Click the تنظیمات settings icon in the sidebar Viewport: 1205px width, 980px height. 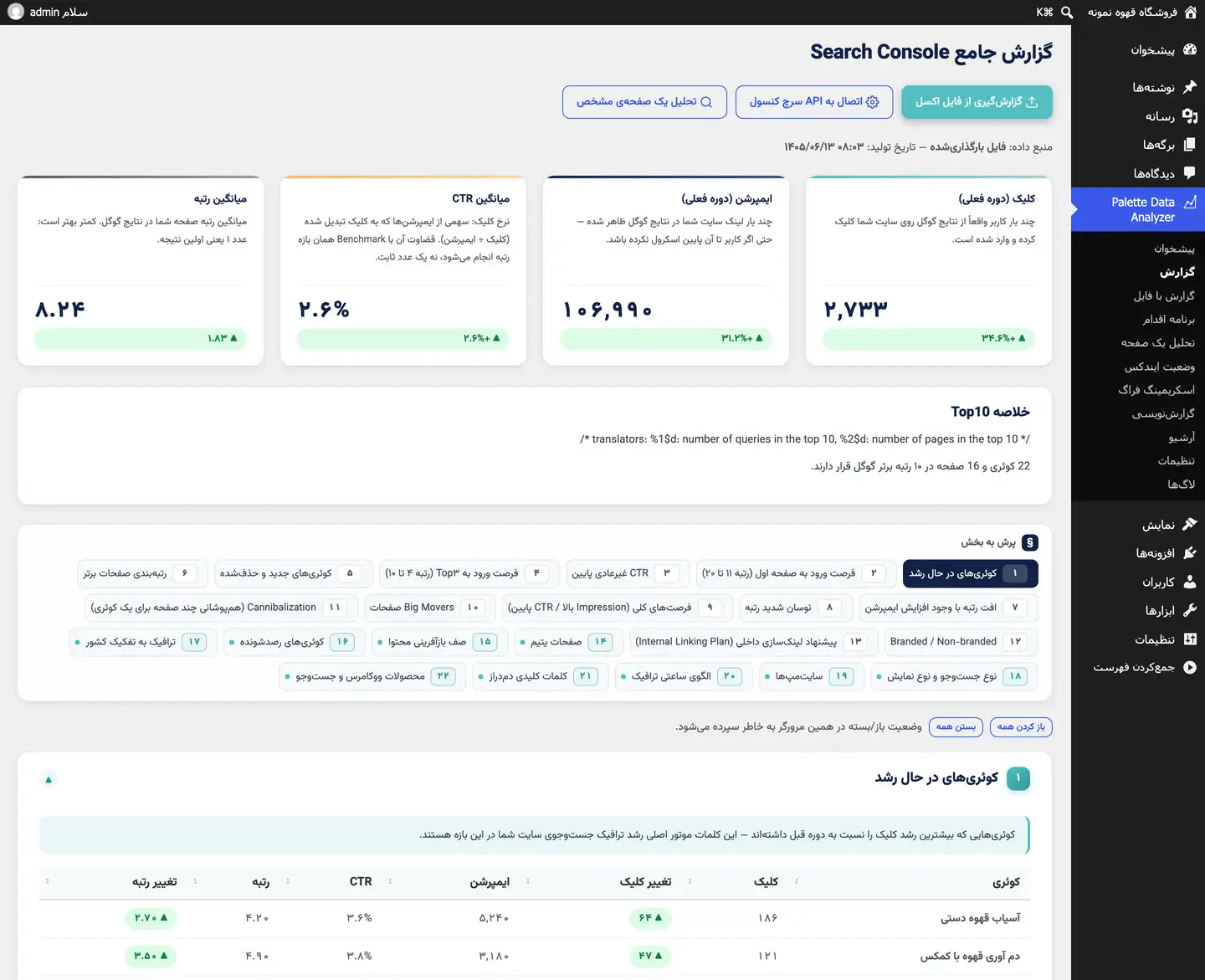tap(1190, 639)
